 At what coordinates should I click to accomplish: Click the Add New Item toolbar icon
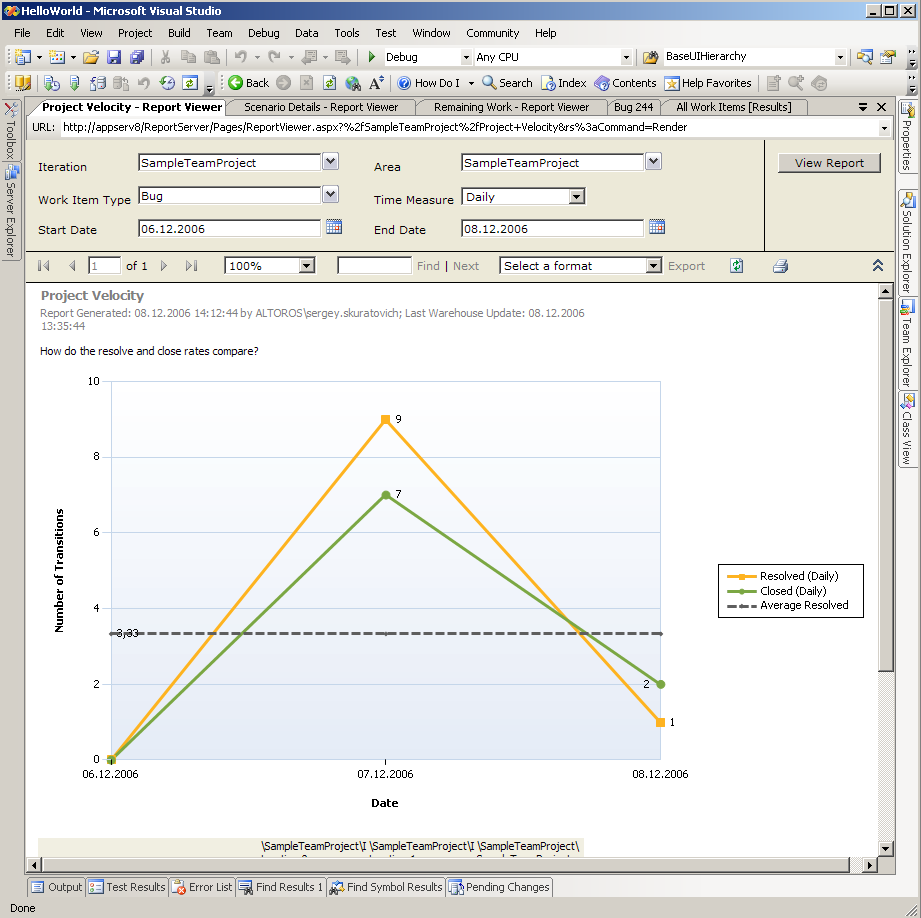pos(57,57)
